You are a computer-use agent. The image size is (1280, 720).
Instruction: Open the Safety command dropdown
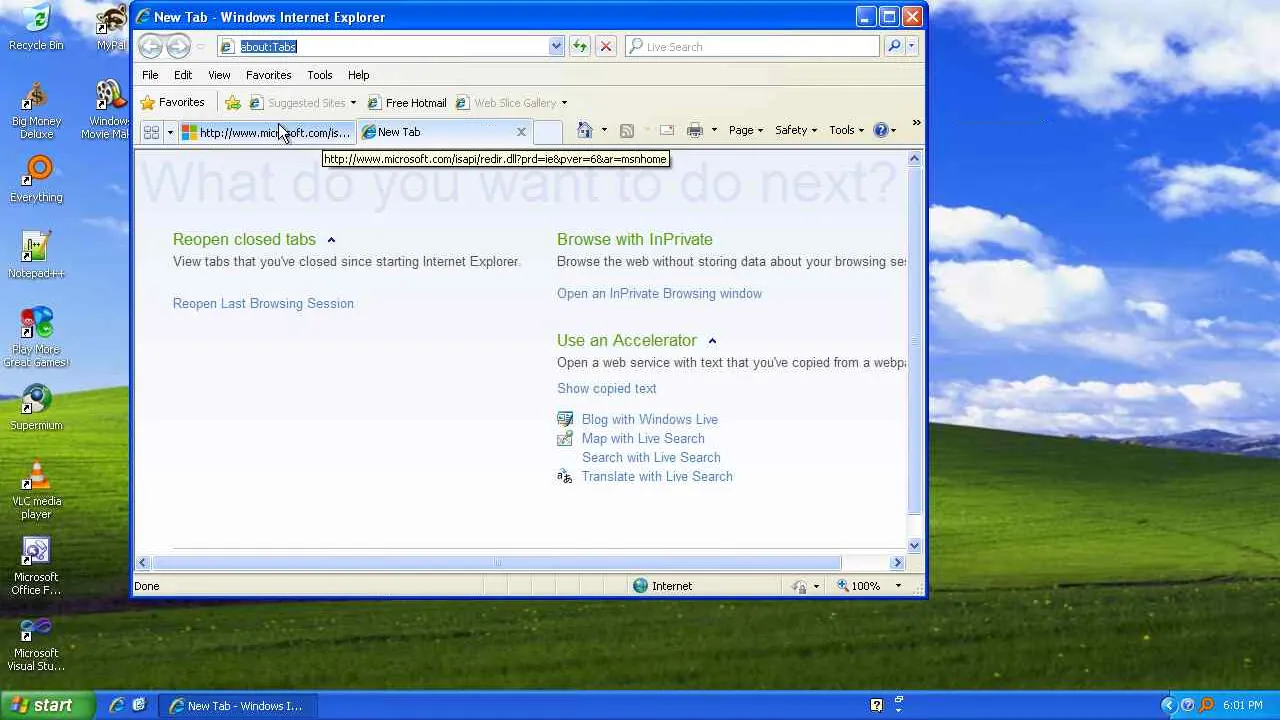tap(796, 130)
